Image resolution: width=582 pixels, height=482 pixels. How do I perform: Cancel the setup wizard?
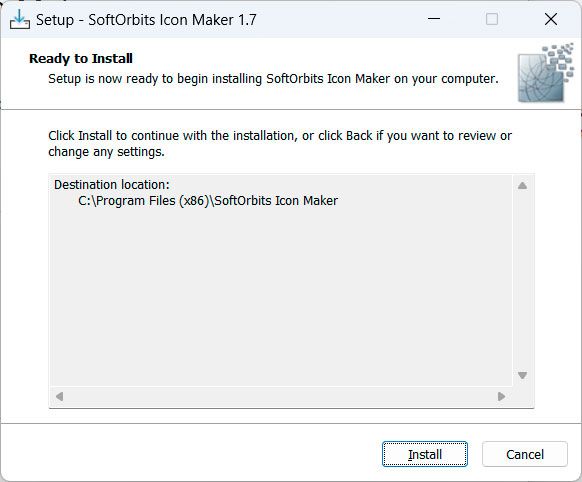[x=524, y=454]
